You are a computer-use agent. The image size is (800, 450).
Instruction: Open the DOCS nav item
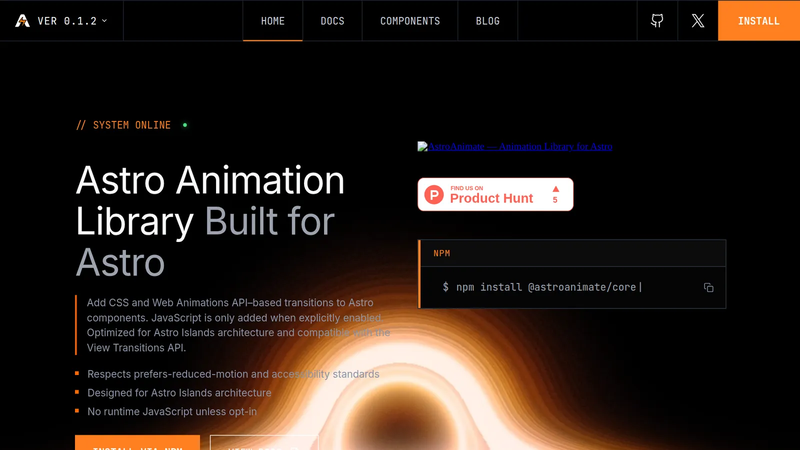pos(332,21)
